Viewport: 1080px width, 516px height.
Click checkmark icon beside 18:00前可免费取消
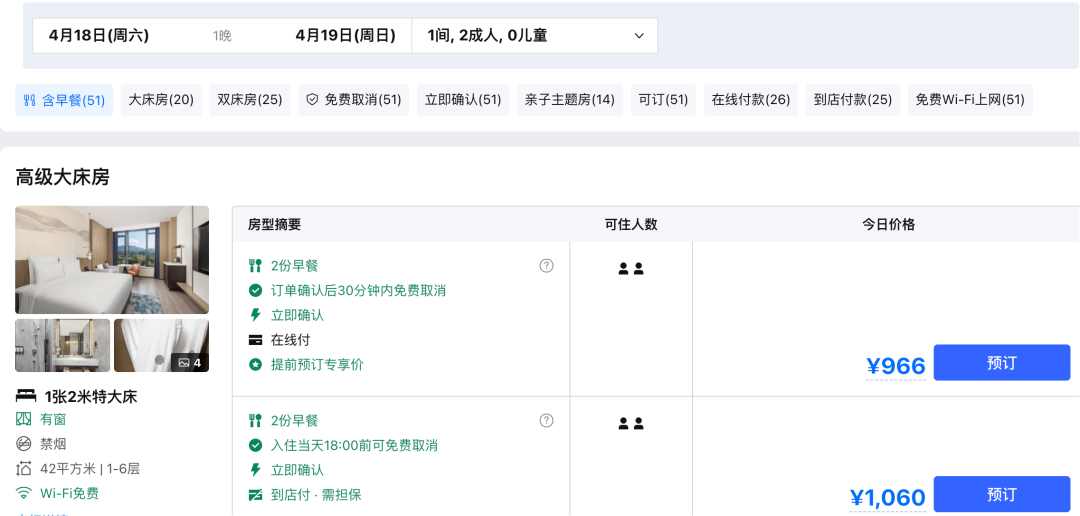tap(256, 445)
